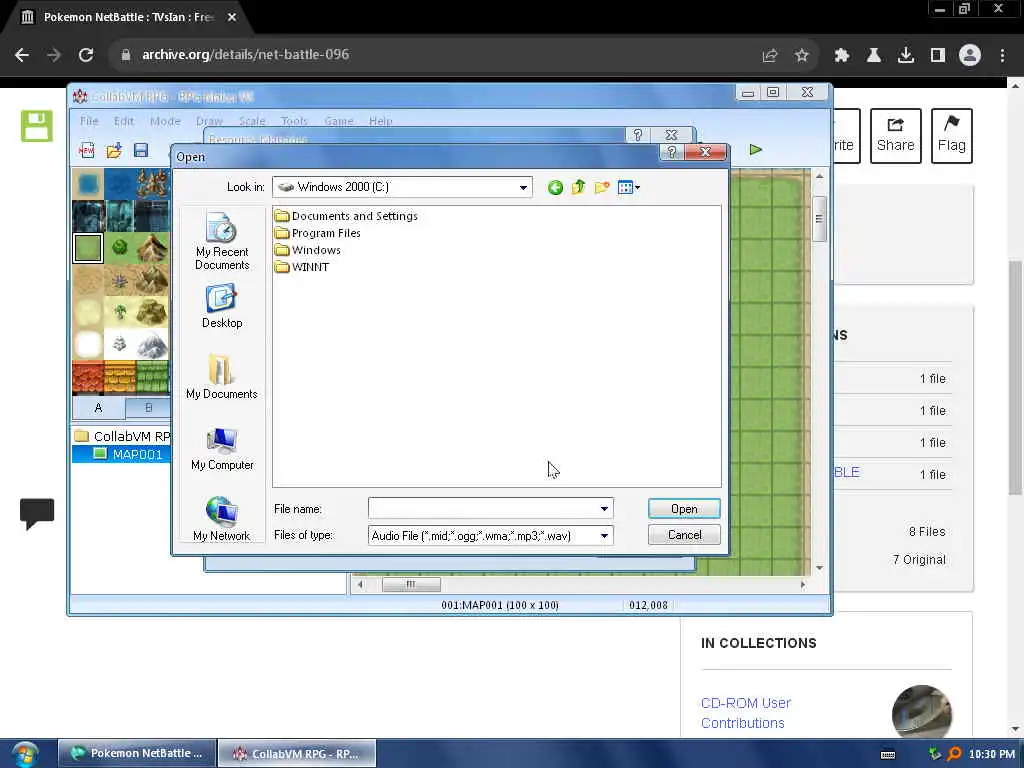This screenshot has height=768, width=1024.
Task: Click the Windows Start orb
Action: coord(24,754)
